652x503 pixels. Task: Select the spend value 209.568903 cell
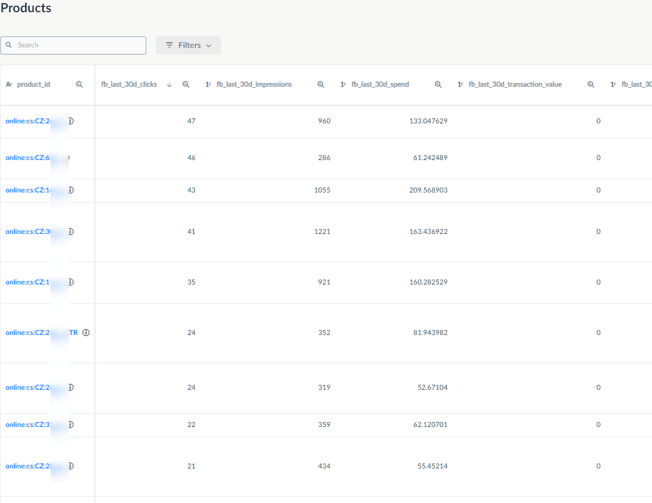tap(428, 190)
